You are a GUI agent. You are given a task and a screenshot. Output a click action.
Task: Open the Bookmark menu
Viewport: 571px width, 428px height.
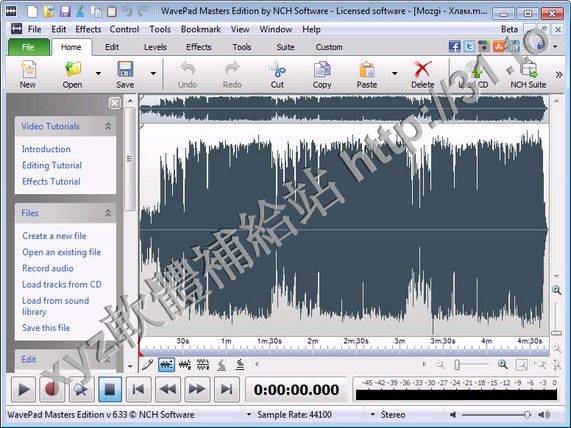pos(201,29)
